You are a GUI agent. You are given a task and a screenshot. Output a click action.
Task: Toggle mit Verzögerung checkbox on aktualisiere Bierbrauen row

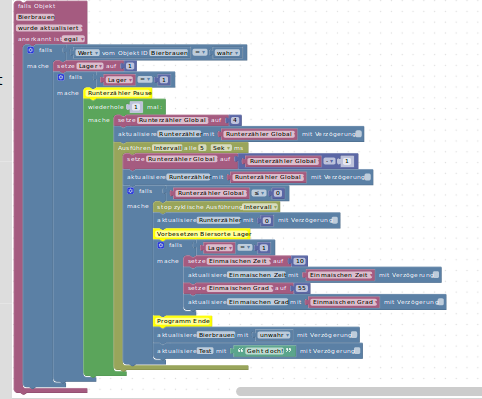tap(354, 334)
